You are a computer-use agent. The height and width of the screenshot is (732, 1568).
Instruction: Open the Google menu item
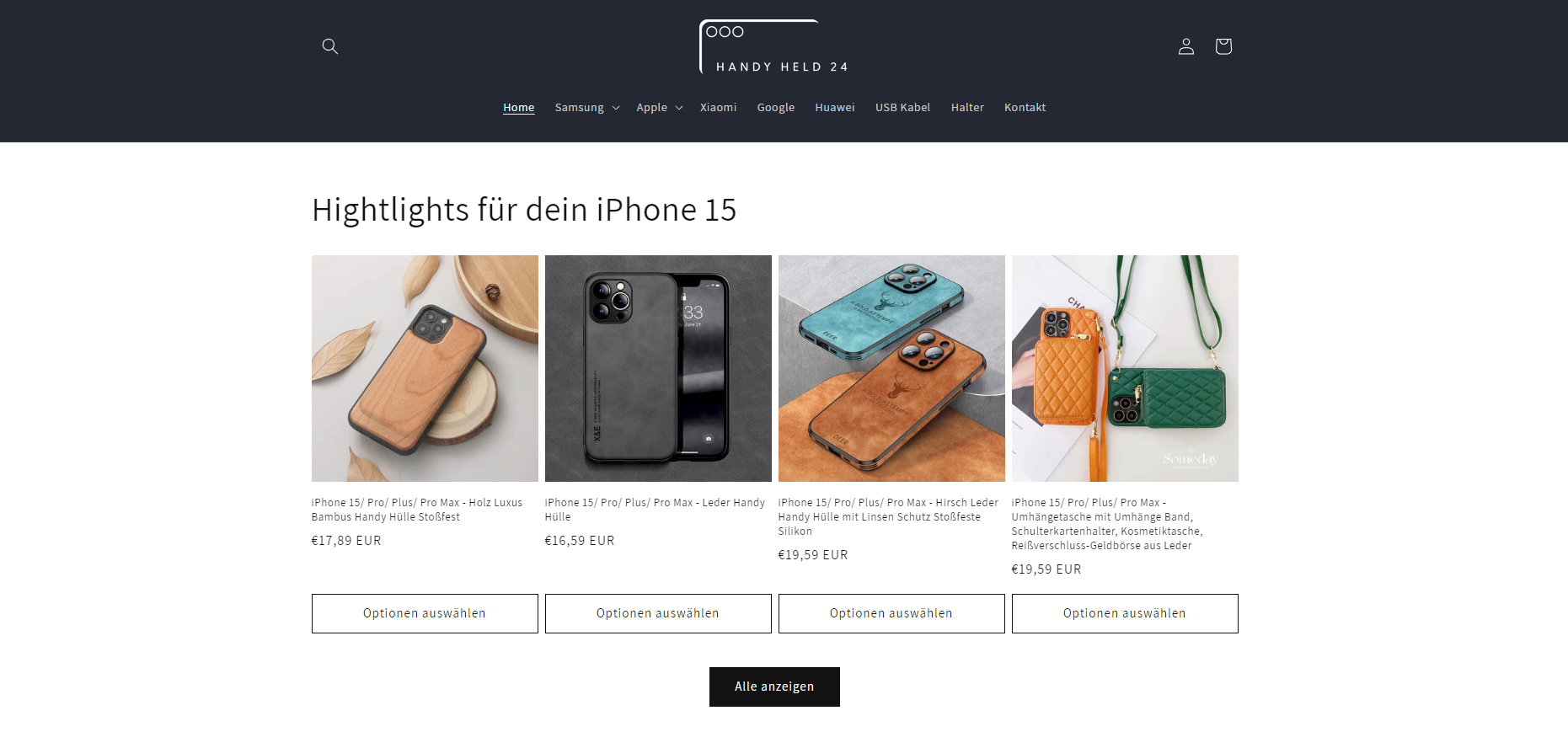tap(776, 108)
